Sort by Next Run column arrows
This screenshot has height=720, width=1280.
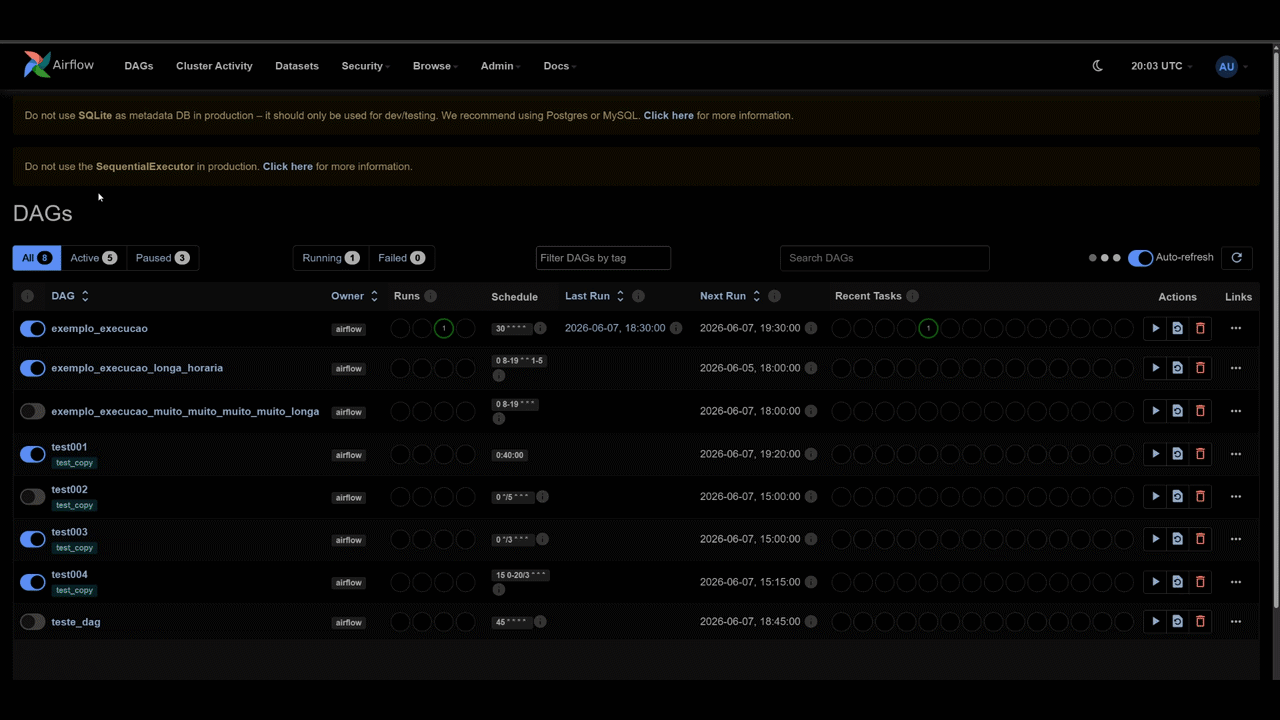(756, 296)
